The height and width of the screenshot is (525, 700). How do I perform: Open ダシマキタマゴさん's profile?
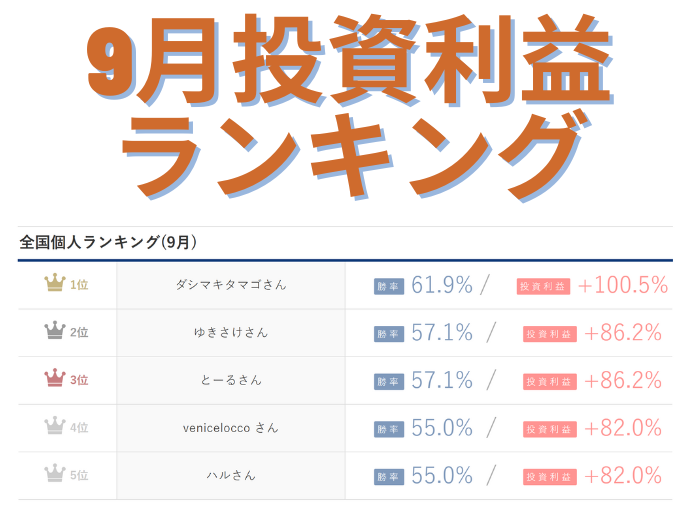pyautogui.click(x=231, y=284)
